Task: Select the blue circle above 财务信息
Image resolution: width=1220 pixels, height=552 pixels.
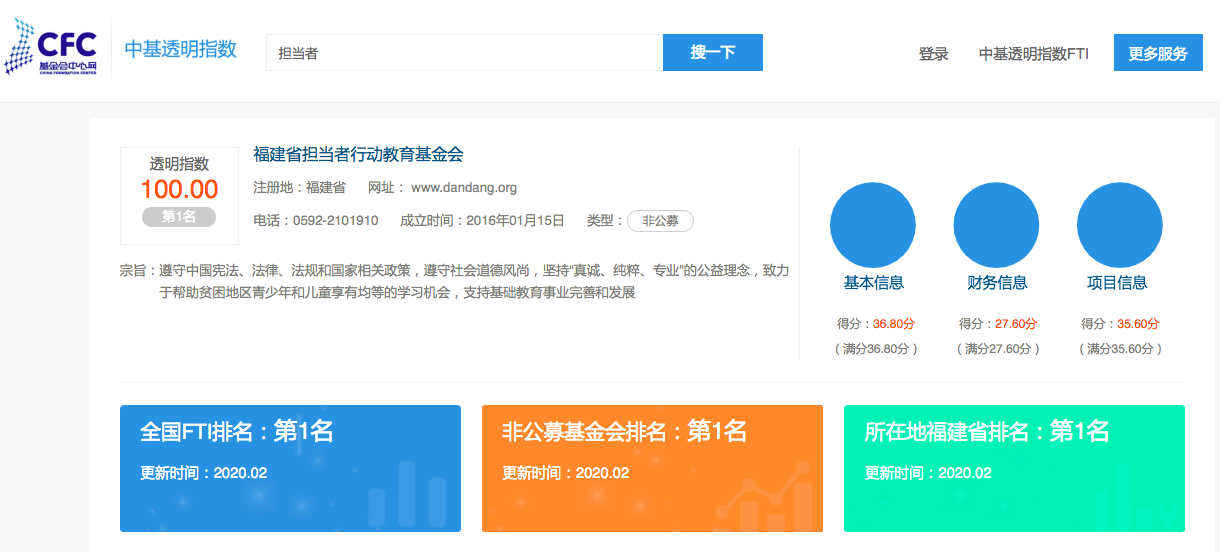Action: point(997,225)
